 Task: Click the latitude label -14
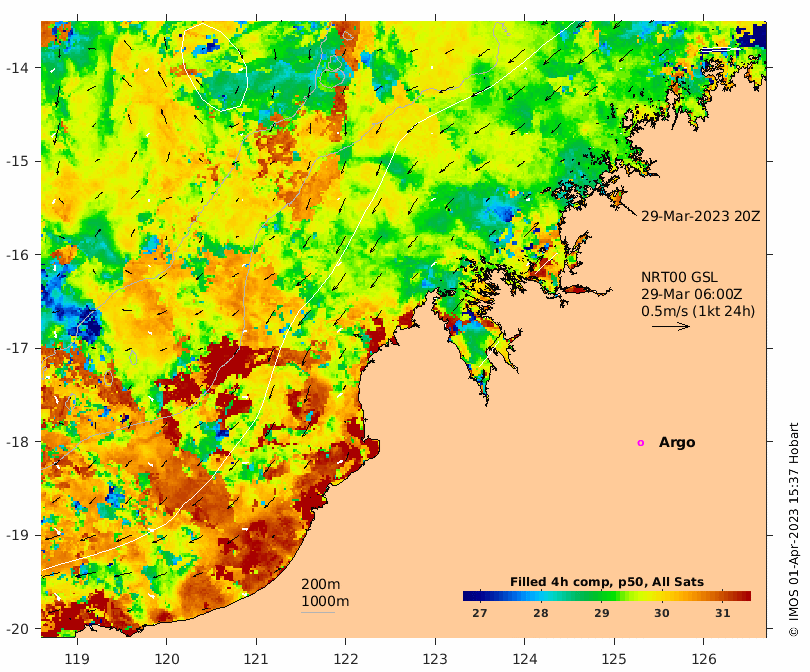tap(17, 68)
